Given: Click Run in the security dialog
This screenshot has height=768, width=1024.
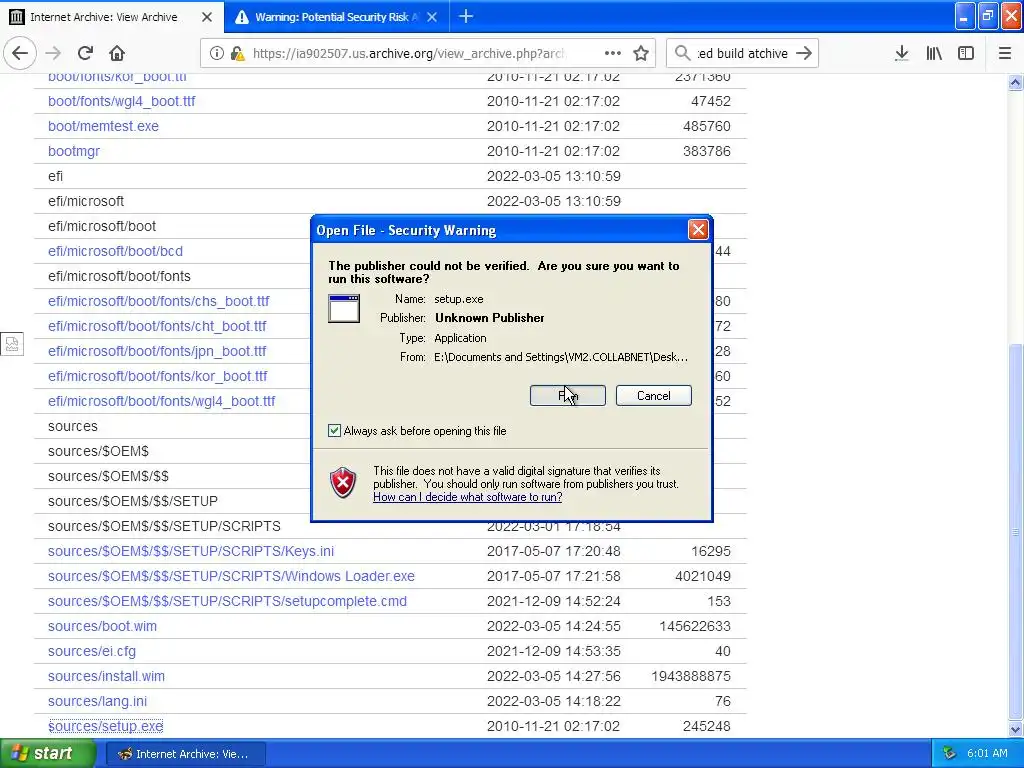Looking at the screenshot, I should tap(568, 395).
